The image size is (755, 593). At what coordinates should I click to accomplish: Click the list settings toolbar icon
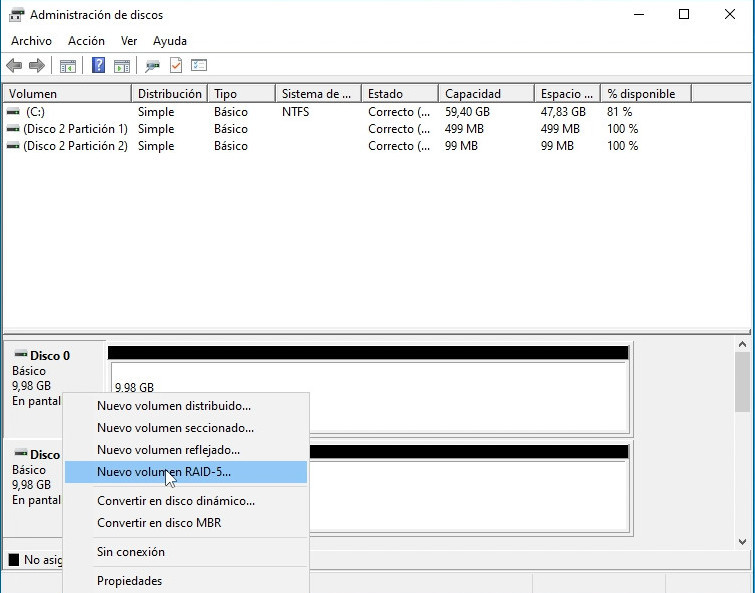199,66
